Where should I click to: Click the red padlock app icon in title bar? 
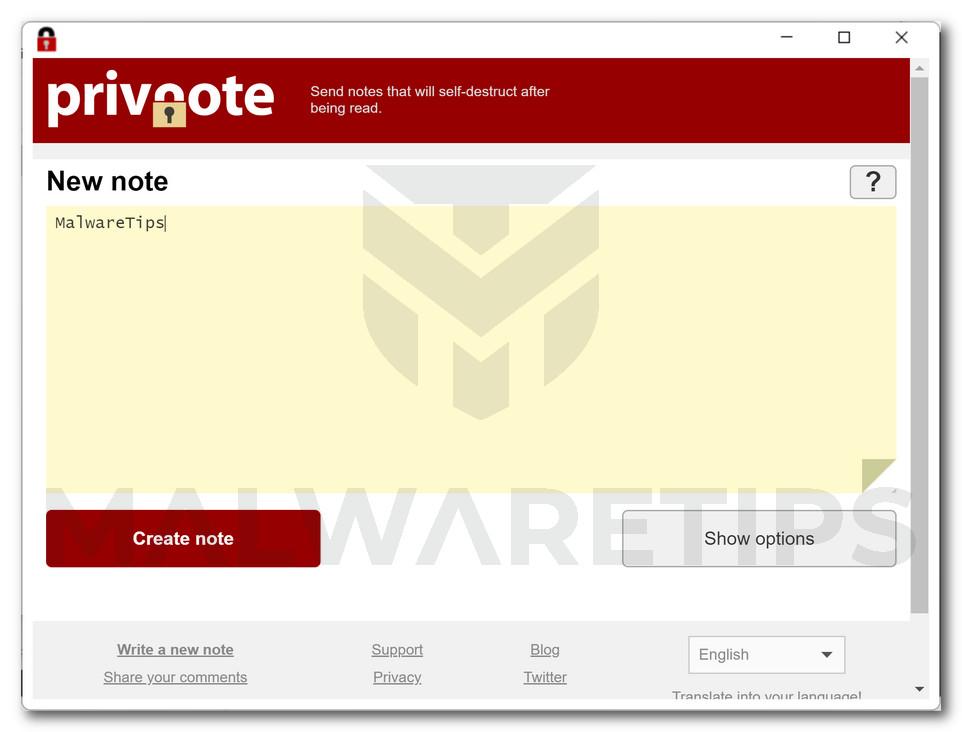pos(47,39)
